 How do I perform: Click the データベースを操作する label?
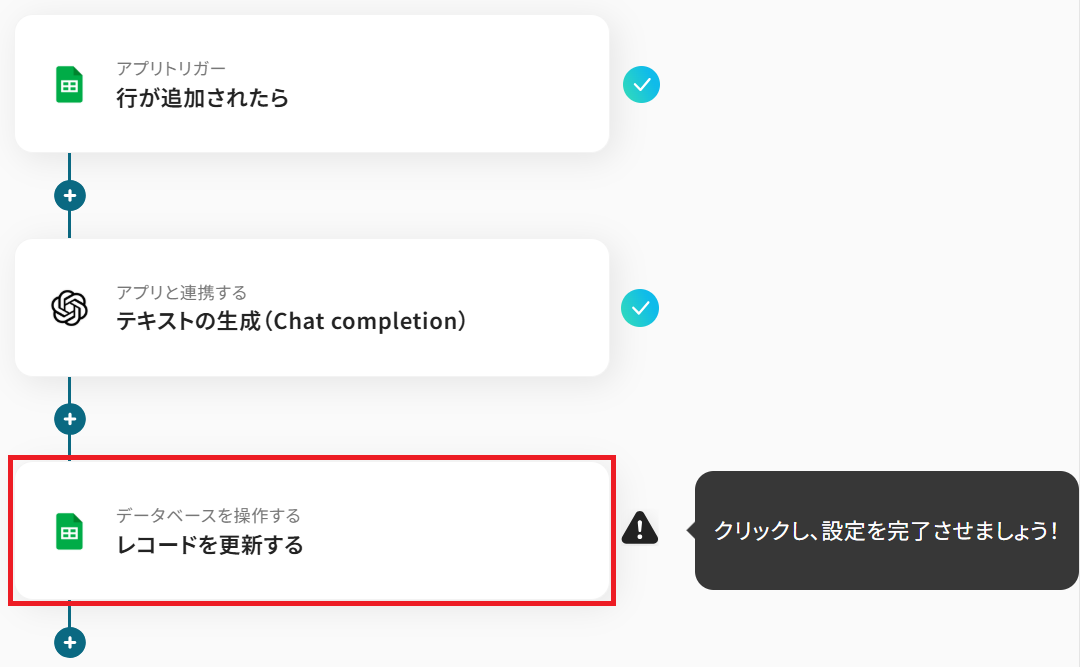208,516
